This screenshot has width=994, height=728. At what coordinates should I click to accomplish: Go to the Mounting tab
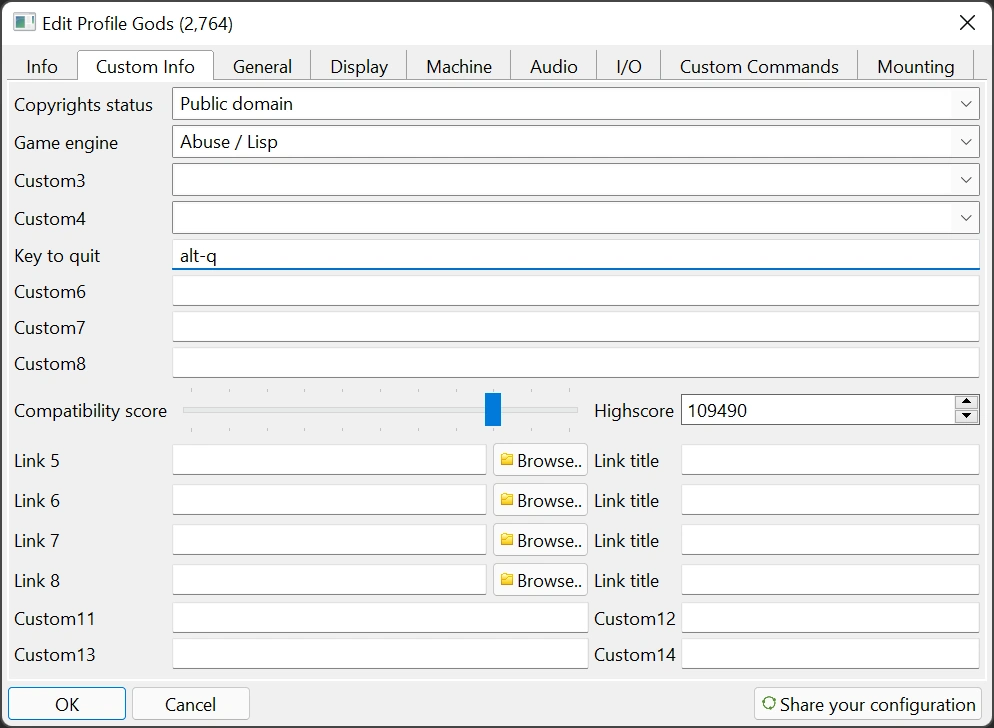pyautogui.click(x=915, y=67)
